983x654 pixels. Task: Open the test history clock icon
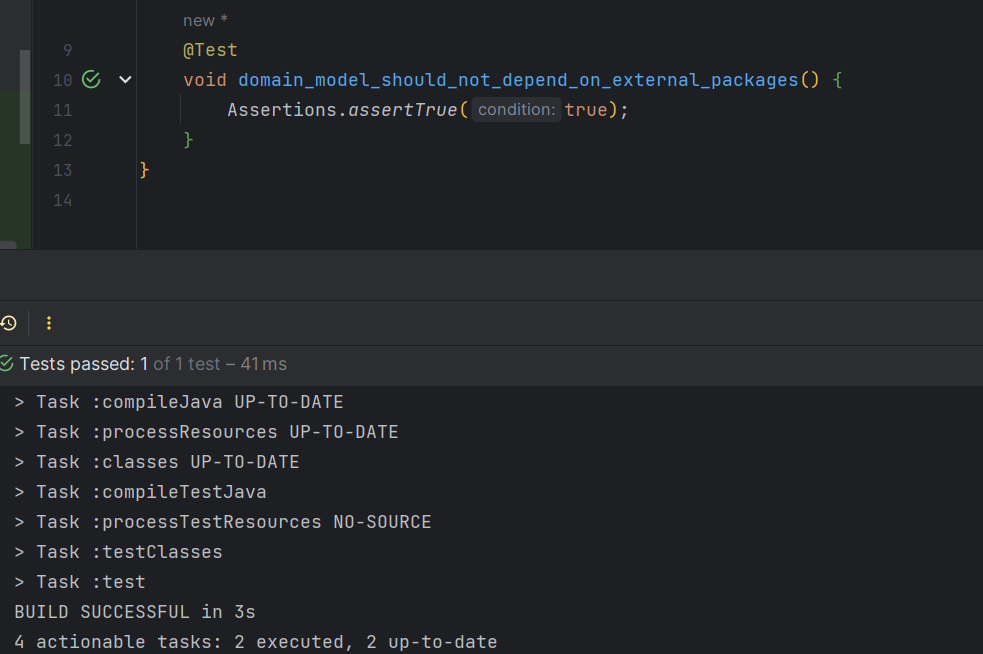[8, 323]
